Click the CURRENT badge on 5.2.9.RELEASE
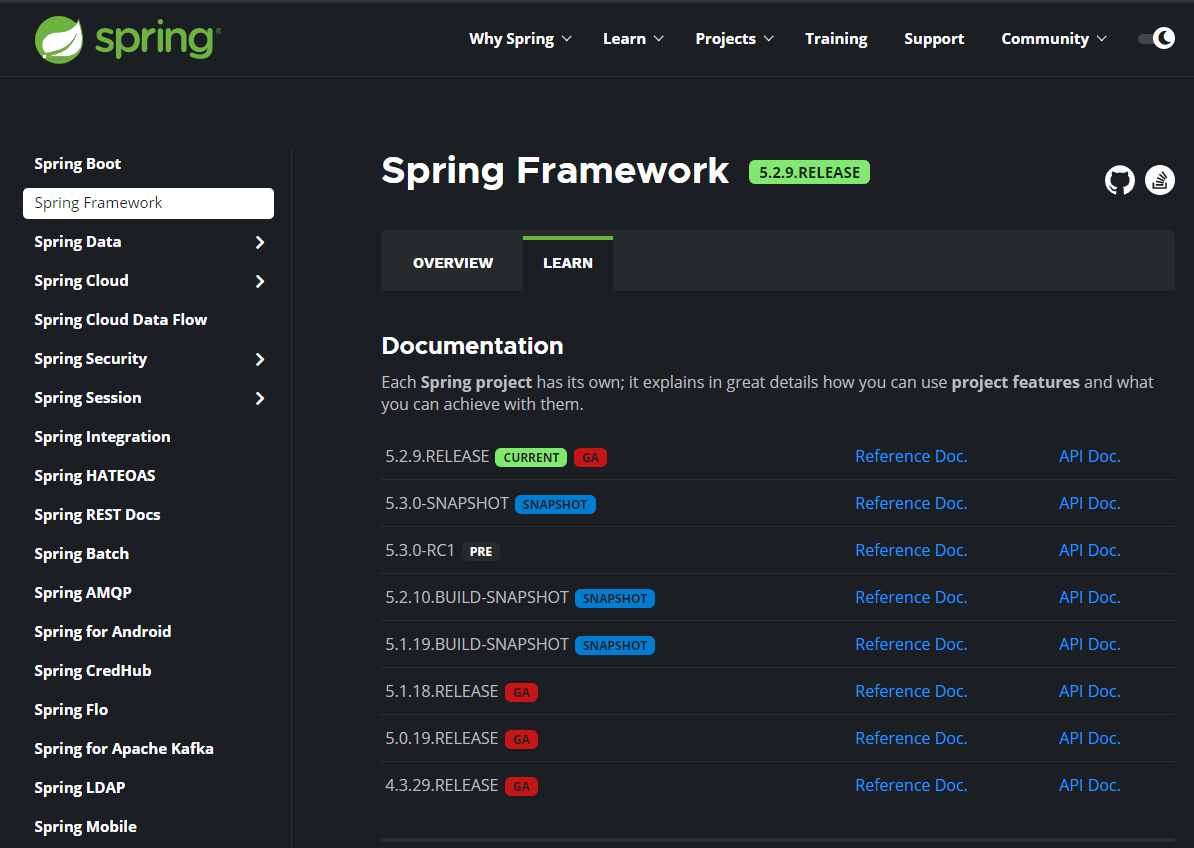Screen dimensions: 1194x848 tap(531, 457)
